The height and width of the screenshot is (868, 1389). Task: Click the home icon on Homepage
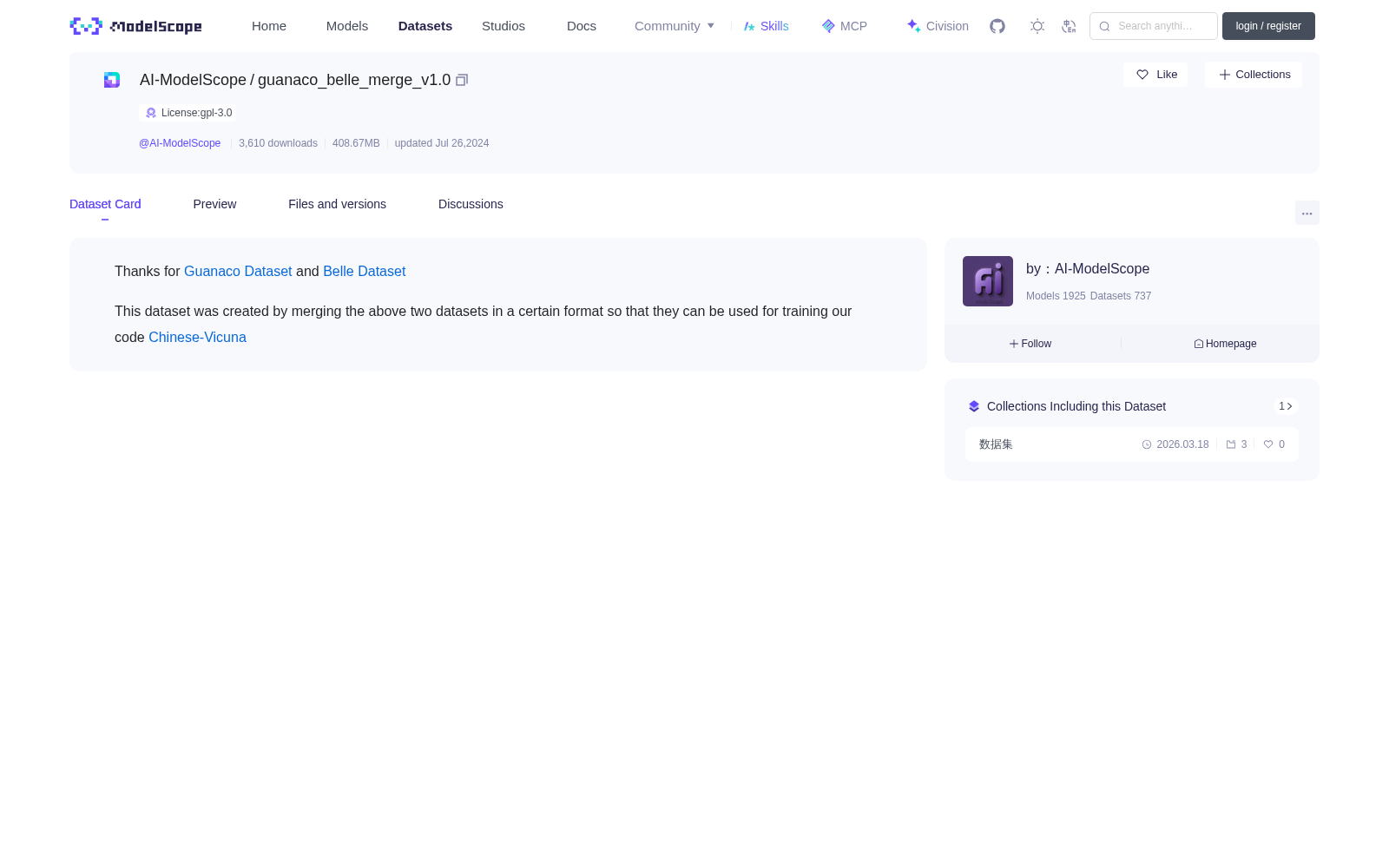[1199, 344]
